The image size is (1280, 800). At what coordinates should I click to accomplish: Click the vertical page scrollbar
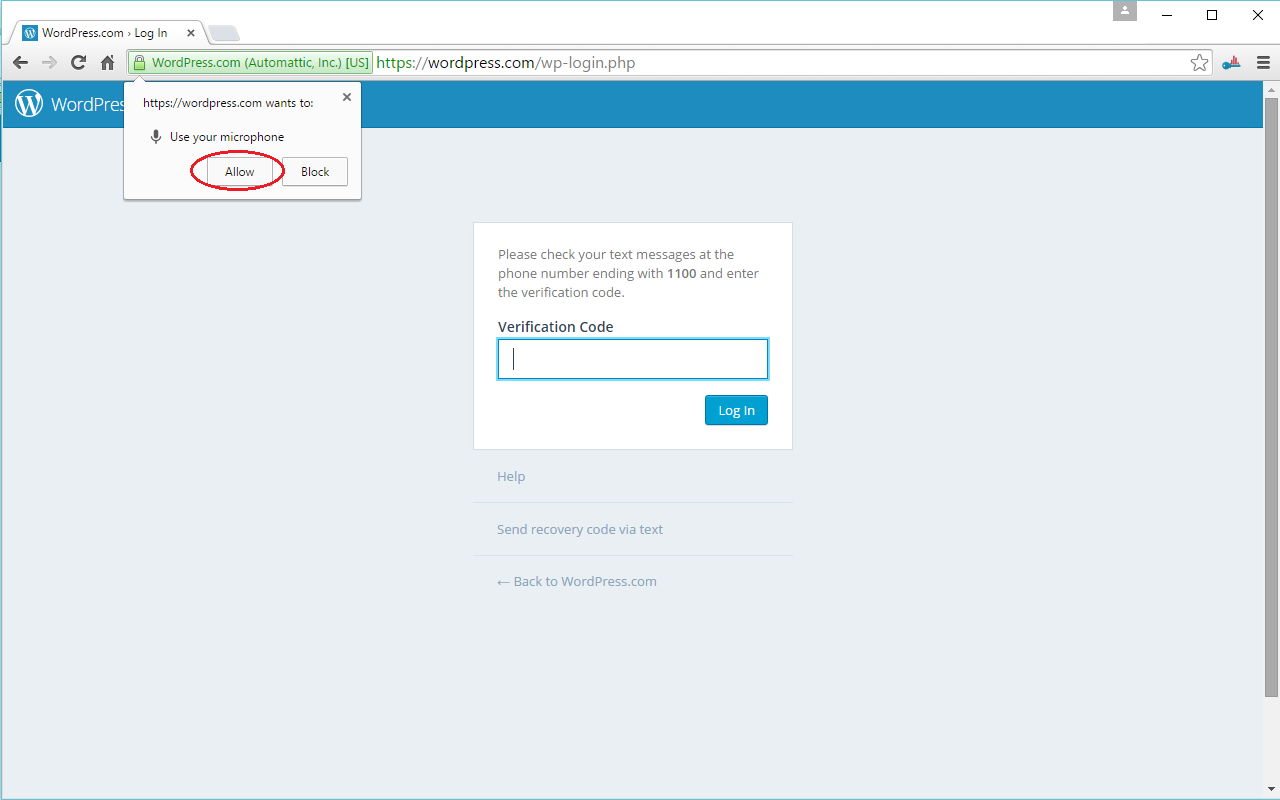pos(1271,397)
